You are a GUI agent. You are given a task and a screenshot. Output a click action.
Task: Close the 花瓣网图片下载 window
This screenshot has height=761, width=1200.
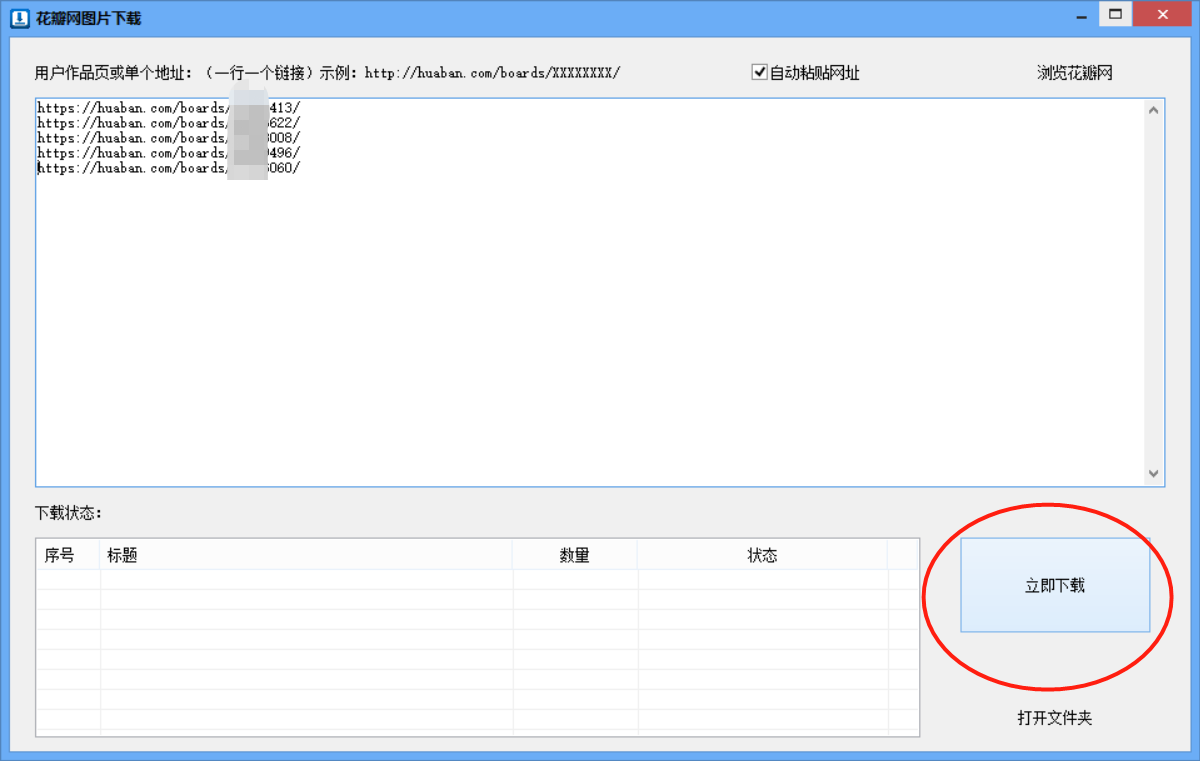[1161, 14]
